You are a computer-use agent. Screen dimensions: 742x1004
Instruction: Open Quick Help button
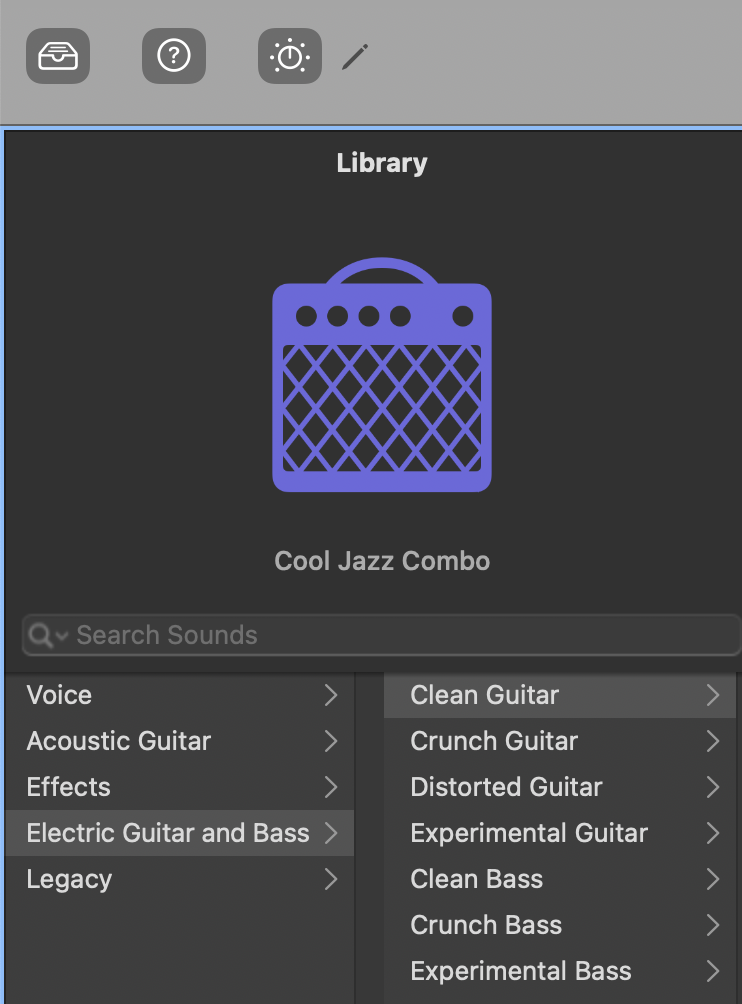tap(173, 56)
